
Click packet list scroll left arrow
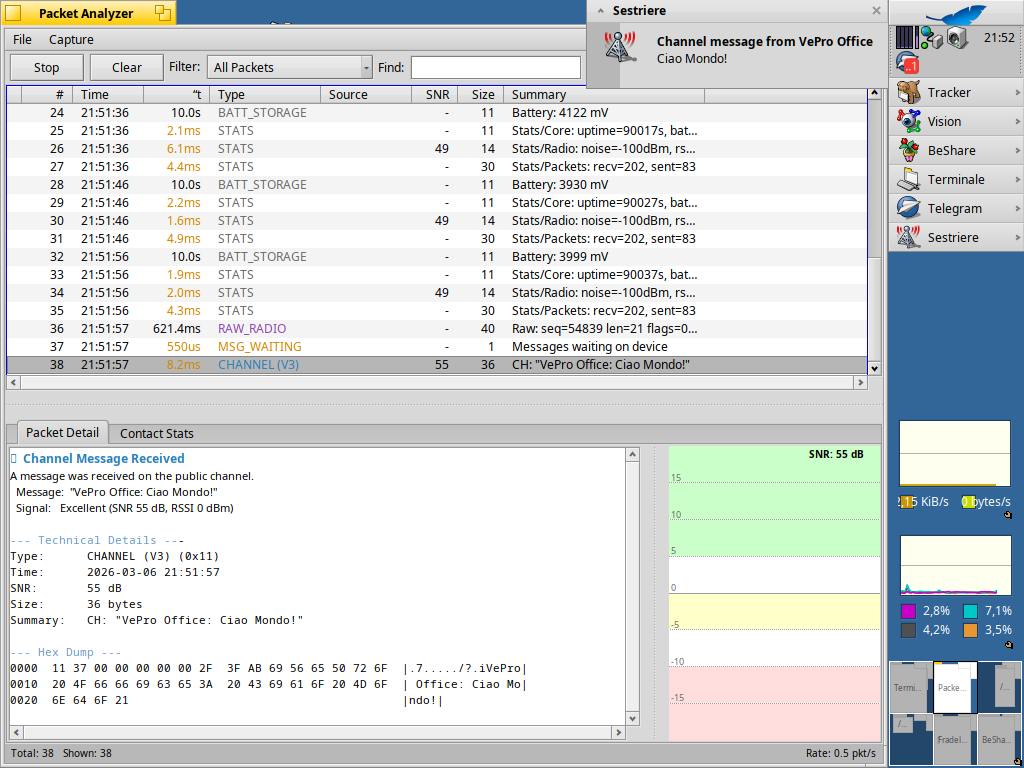(14, 383)
